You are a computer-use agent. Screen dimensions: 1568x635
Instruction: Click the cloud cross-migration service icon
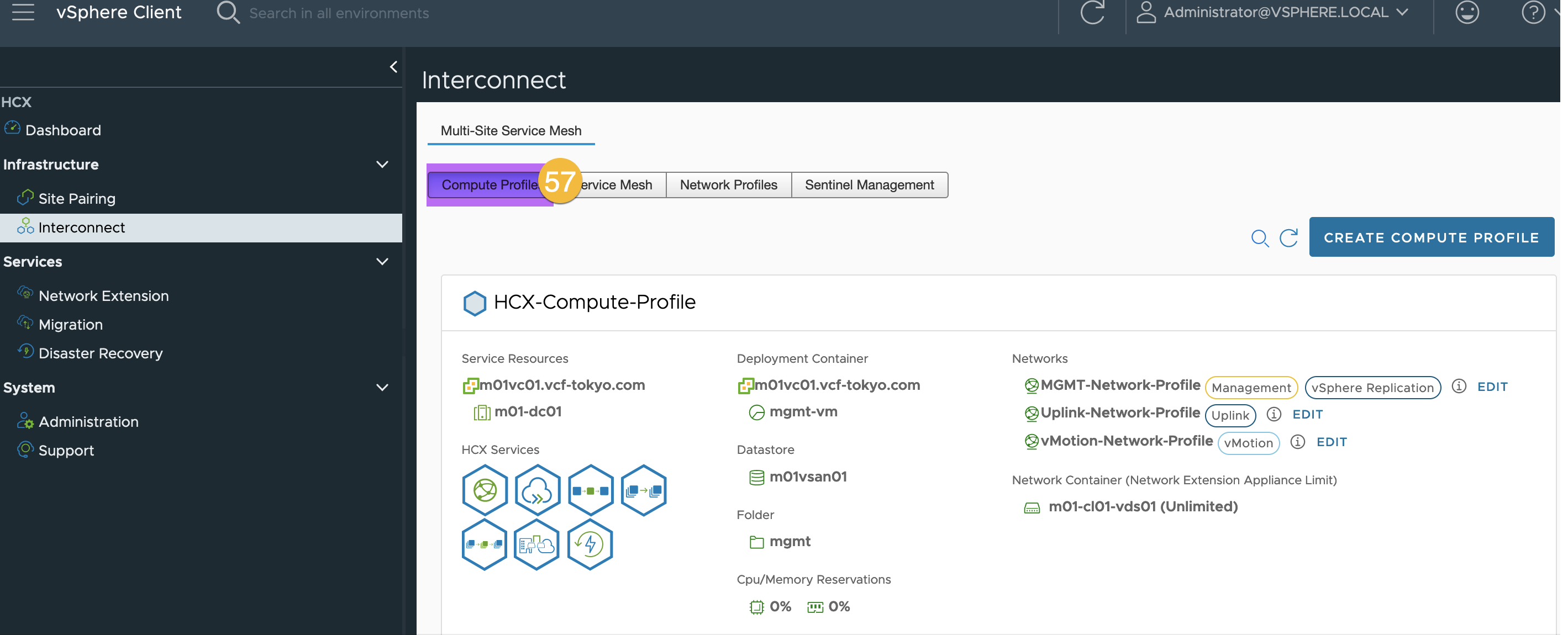click(537, 490)
